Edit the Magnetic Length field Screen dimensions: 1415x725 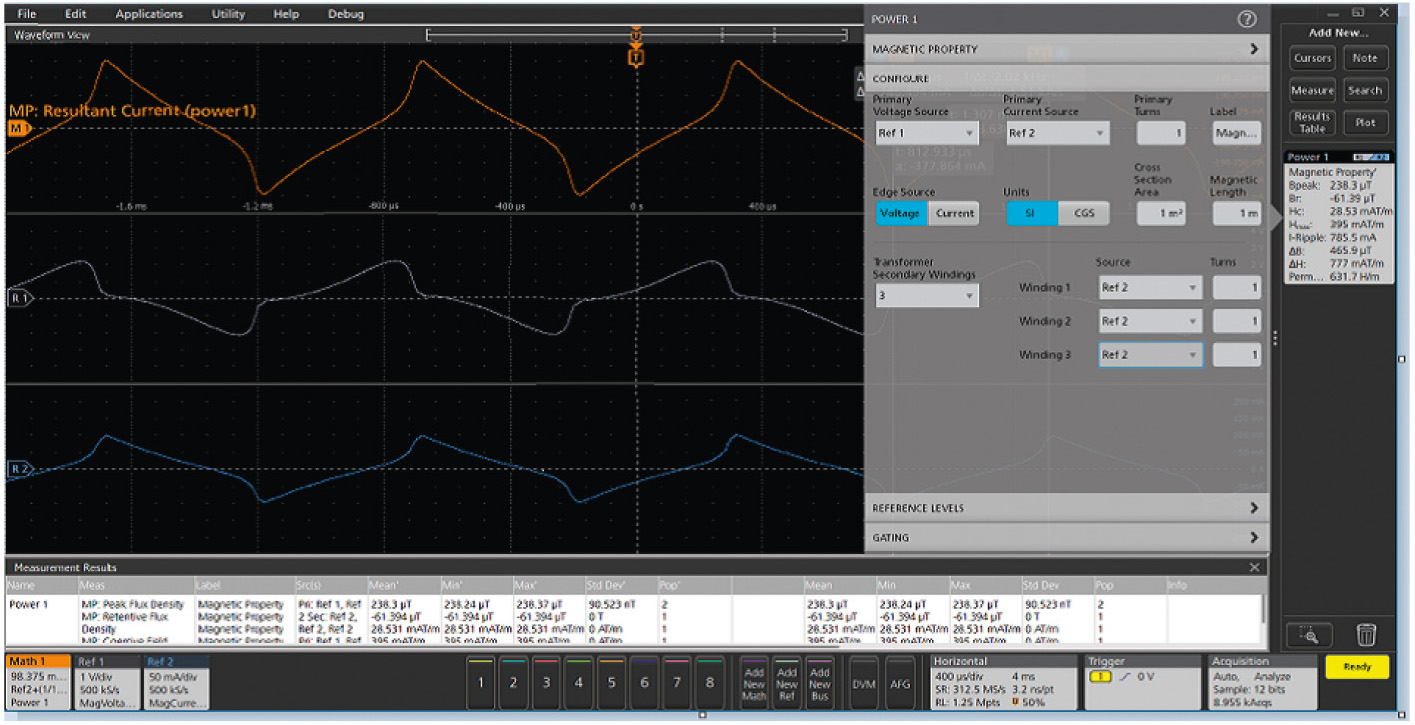[x=1237, y=213]
